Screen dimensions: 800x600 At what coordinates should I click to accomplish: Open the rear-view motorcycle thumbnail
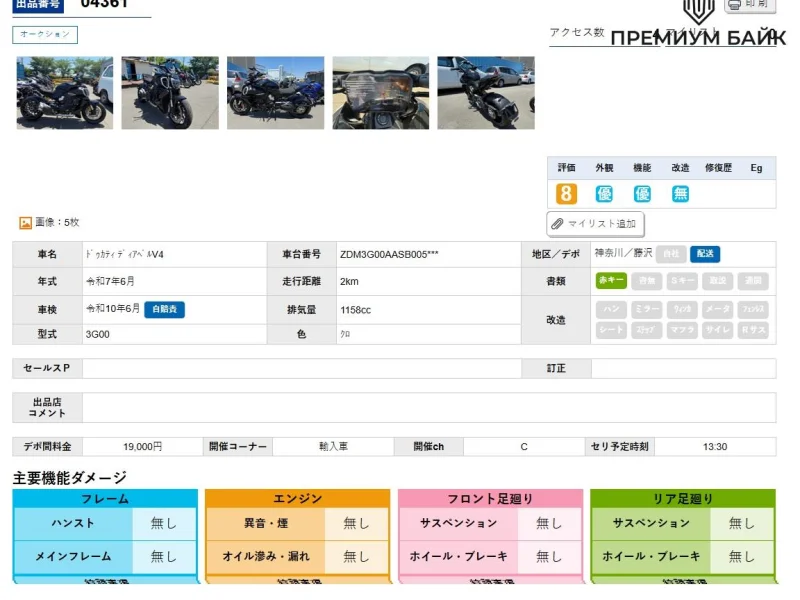coord(485,92)
